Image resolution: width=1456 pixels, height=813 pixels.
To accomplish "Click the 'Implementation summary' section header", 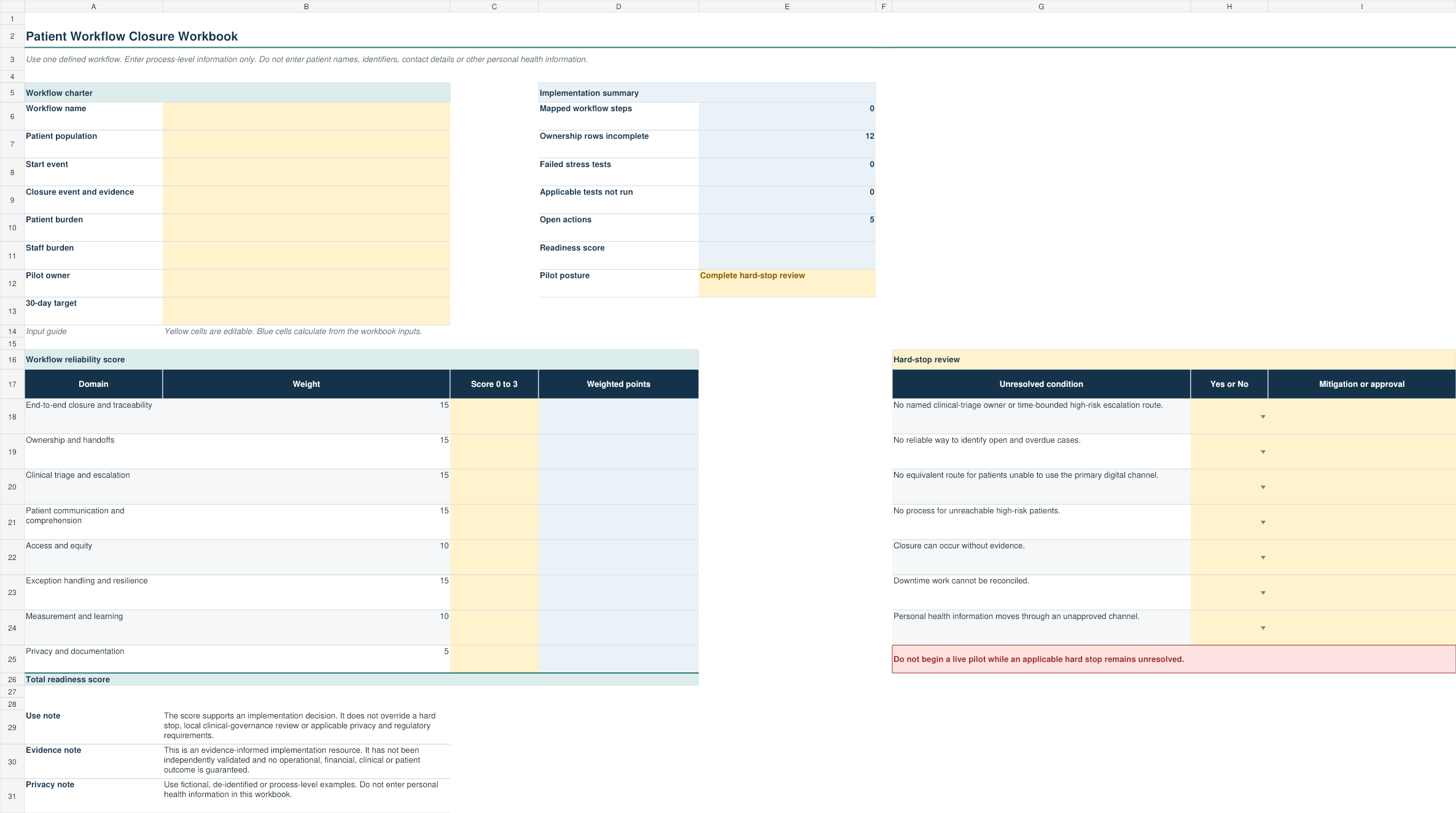I will [707, 93].
